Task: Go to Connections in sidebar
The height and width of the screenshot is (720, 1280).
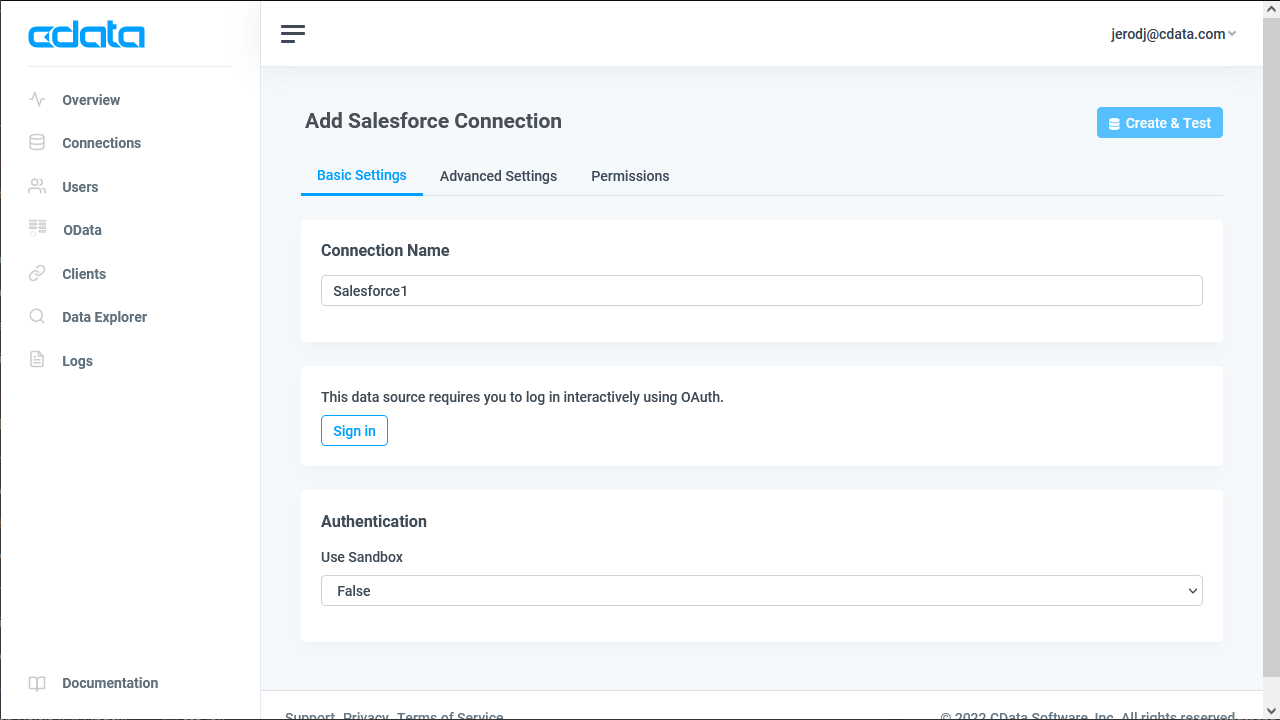Action: point(101,143)
